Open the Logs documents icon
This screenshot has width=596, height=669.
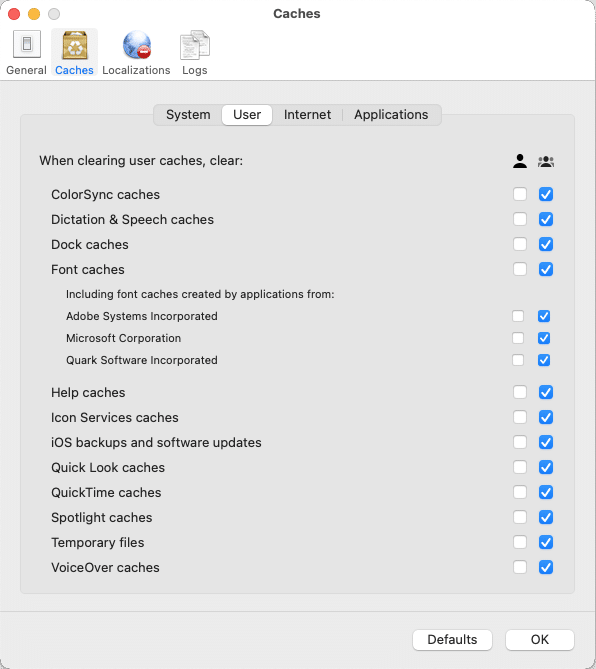(x=195, y=45)
